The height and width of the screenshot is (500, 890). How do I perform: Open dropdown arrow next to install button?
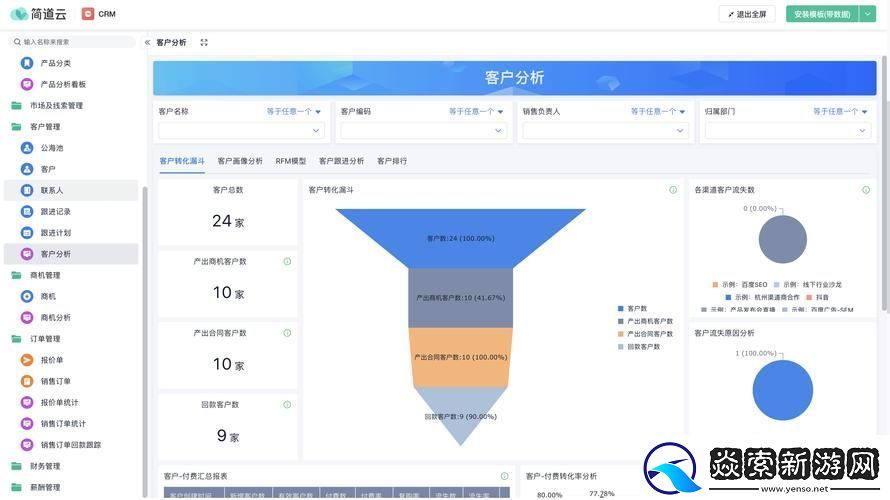[868, 14]
